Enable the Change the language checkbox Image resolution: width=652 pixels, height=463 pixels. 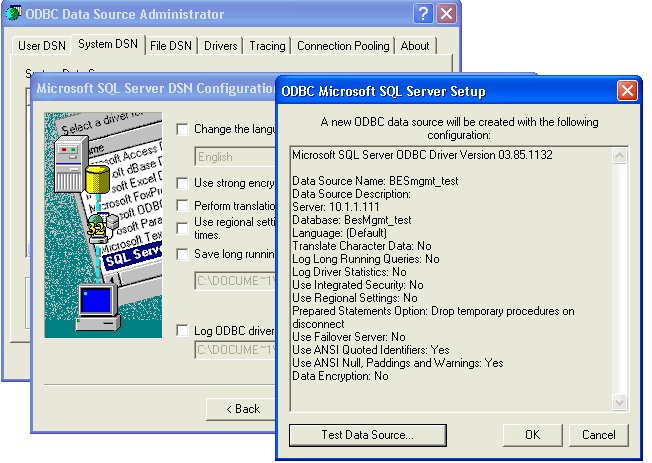[182, 129]
